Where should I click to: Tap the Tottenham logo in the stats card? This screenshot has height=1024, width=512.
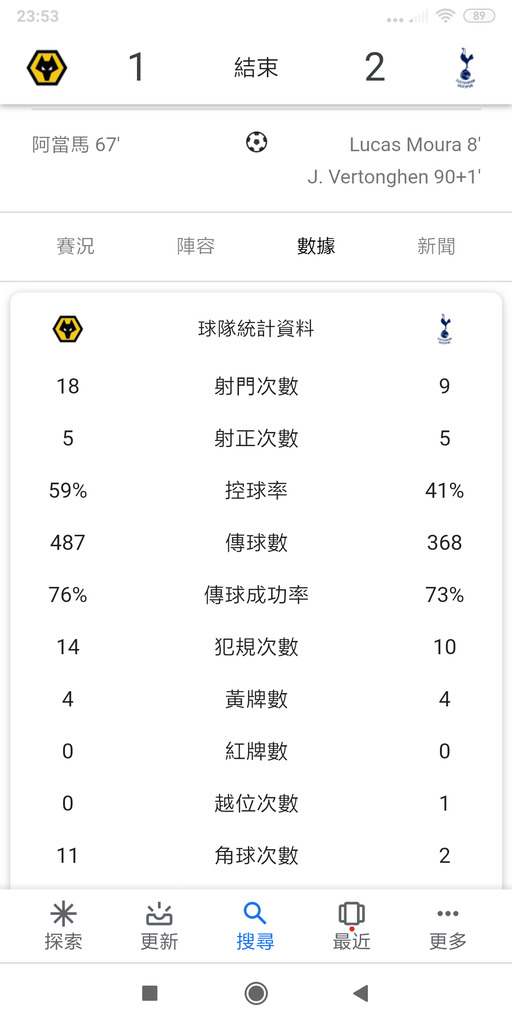[445, 329]
